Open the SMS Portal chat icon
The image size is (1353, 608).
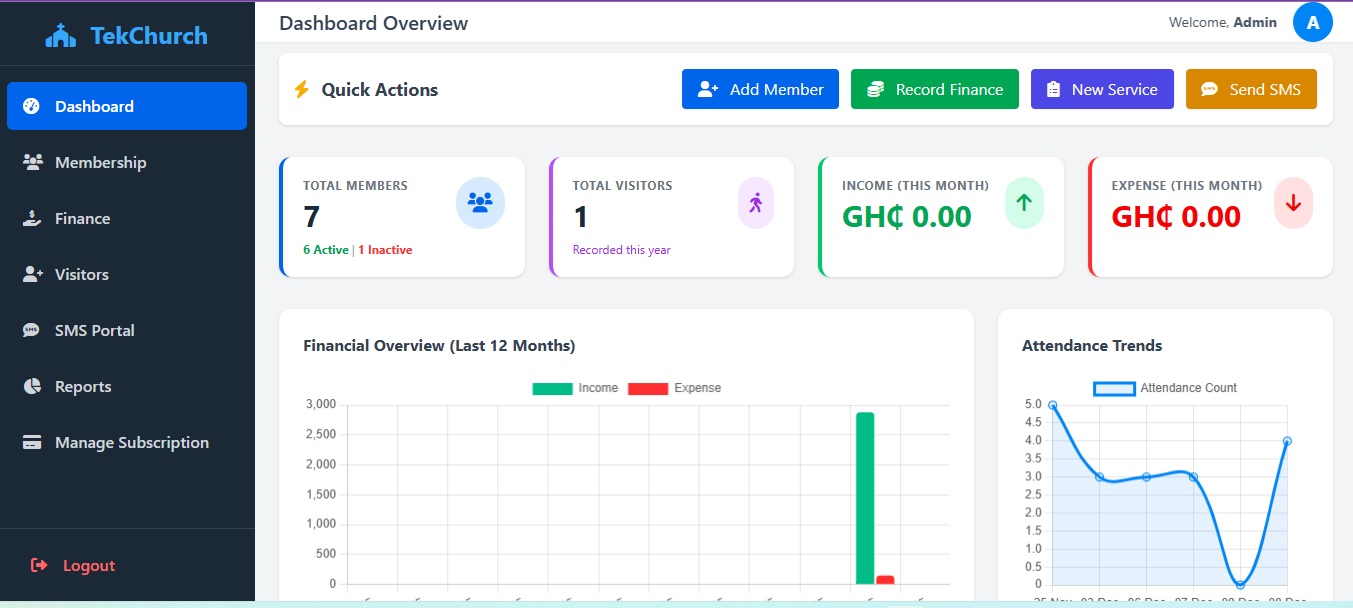pos(32,330)
